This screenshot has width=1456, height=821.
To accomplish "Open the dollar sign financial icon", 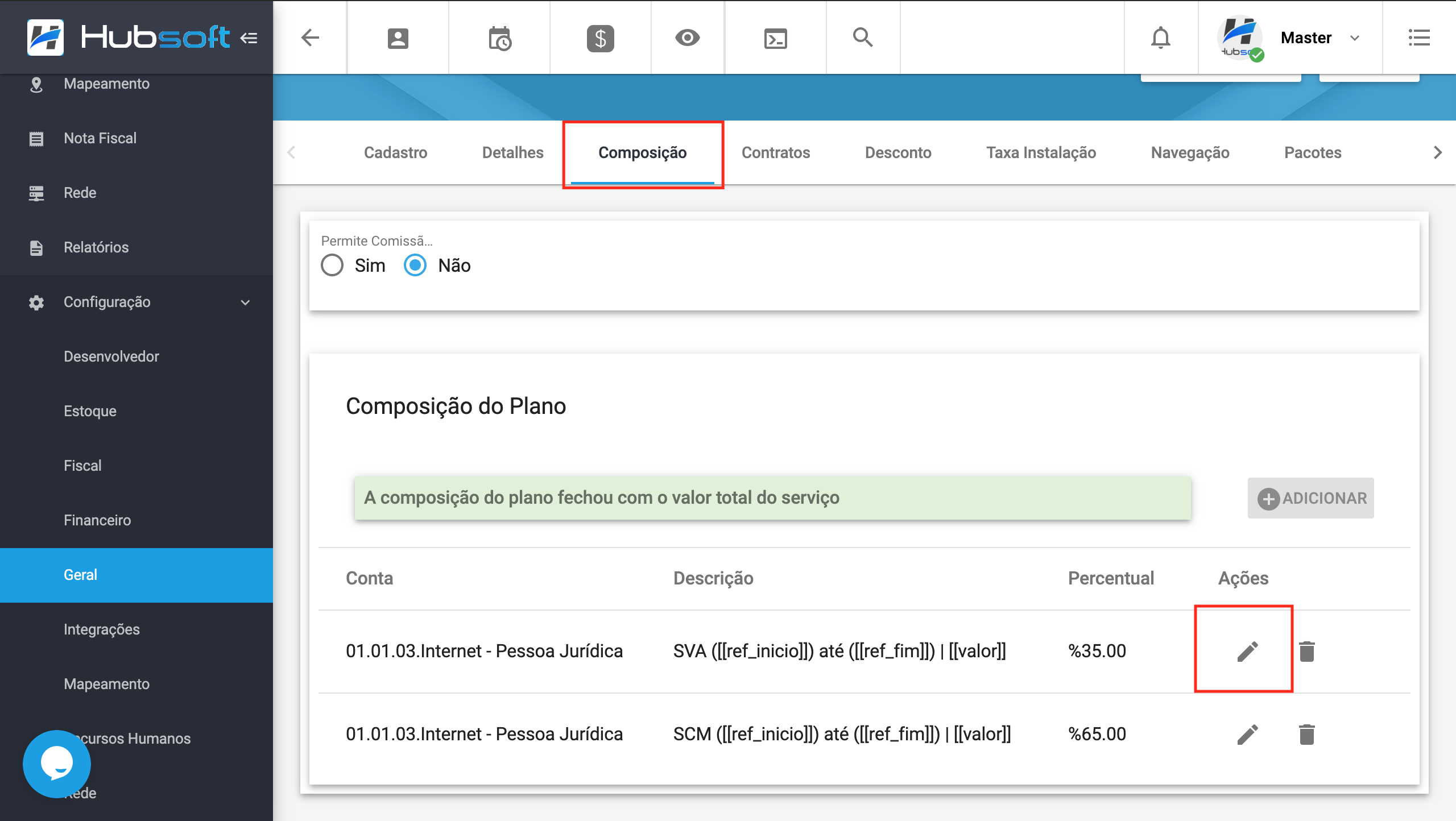I will (600, 38).
